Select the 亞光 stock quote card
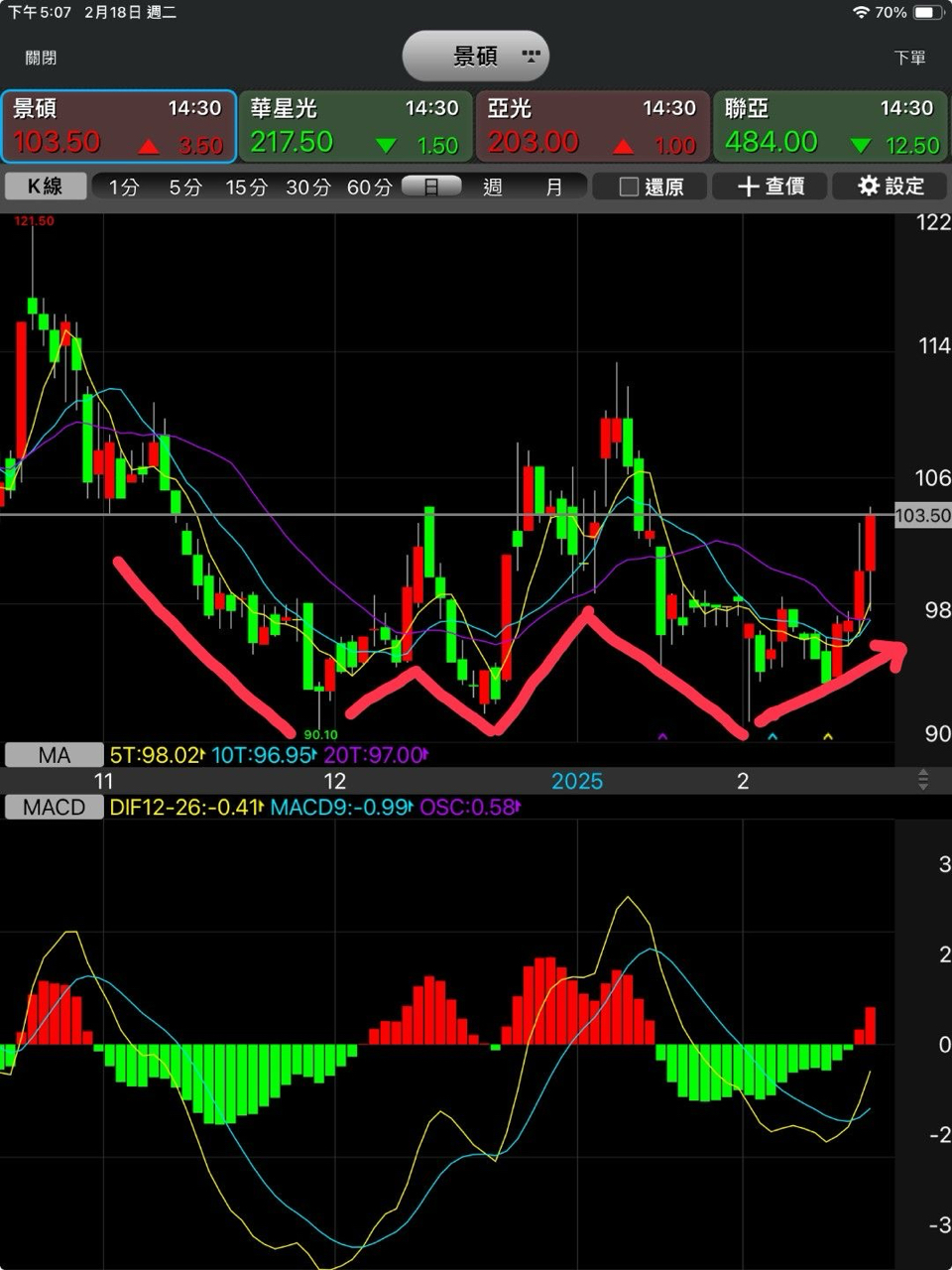The image size is (952, 1270). [x=592, y=126]
